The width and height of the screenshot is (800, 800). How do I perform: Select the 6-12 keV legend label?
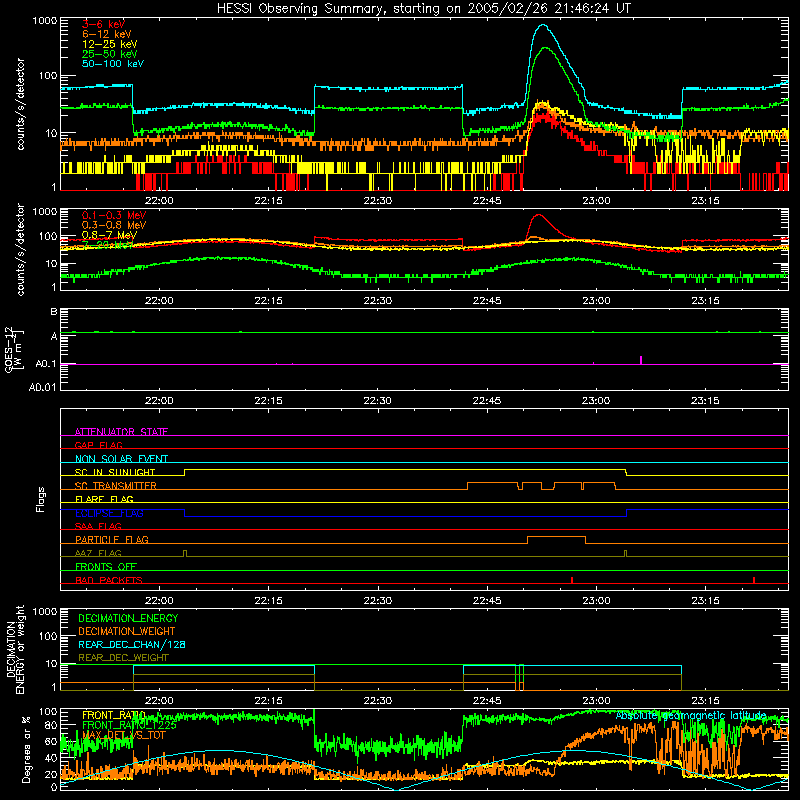point(107,34)
